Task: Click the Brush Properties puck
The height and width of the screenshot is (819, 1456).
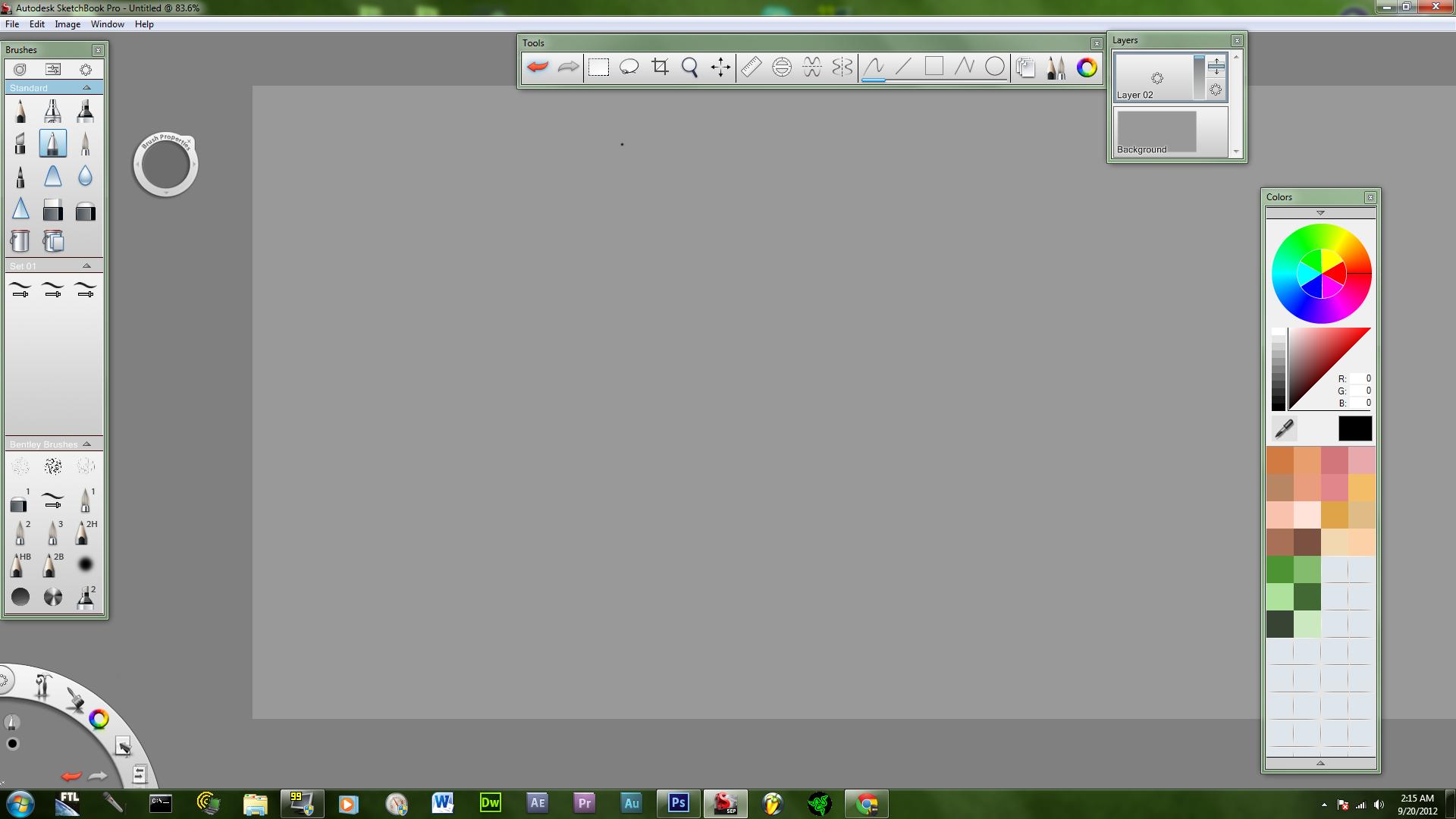Action: [165, 165]
